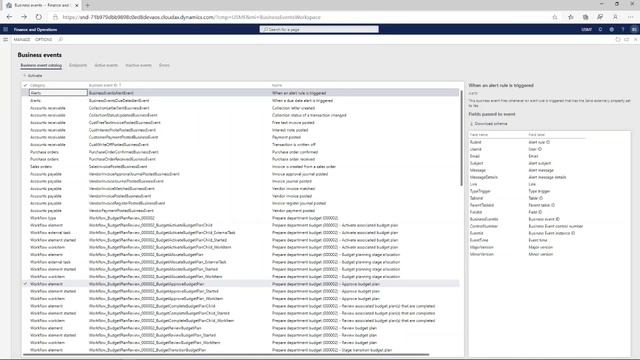The image size is (640, 360).
Task: Toggle the checkmark on the BudgetApproveBudgetPlan workflow element row
Action: (25, 284)
